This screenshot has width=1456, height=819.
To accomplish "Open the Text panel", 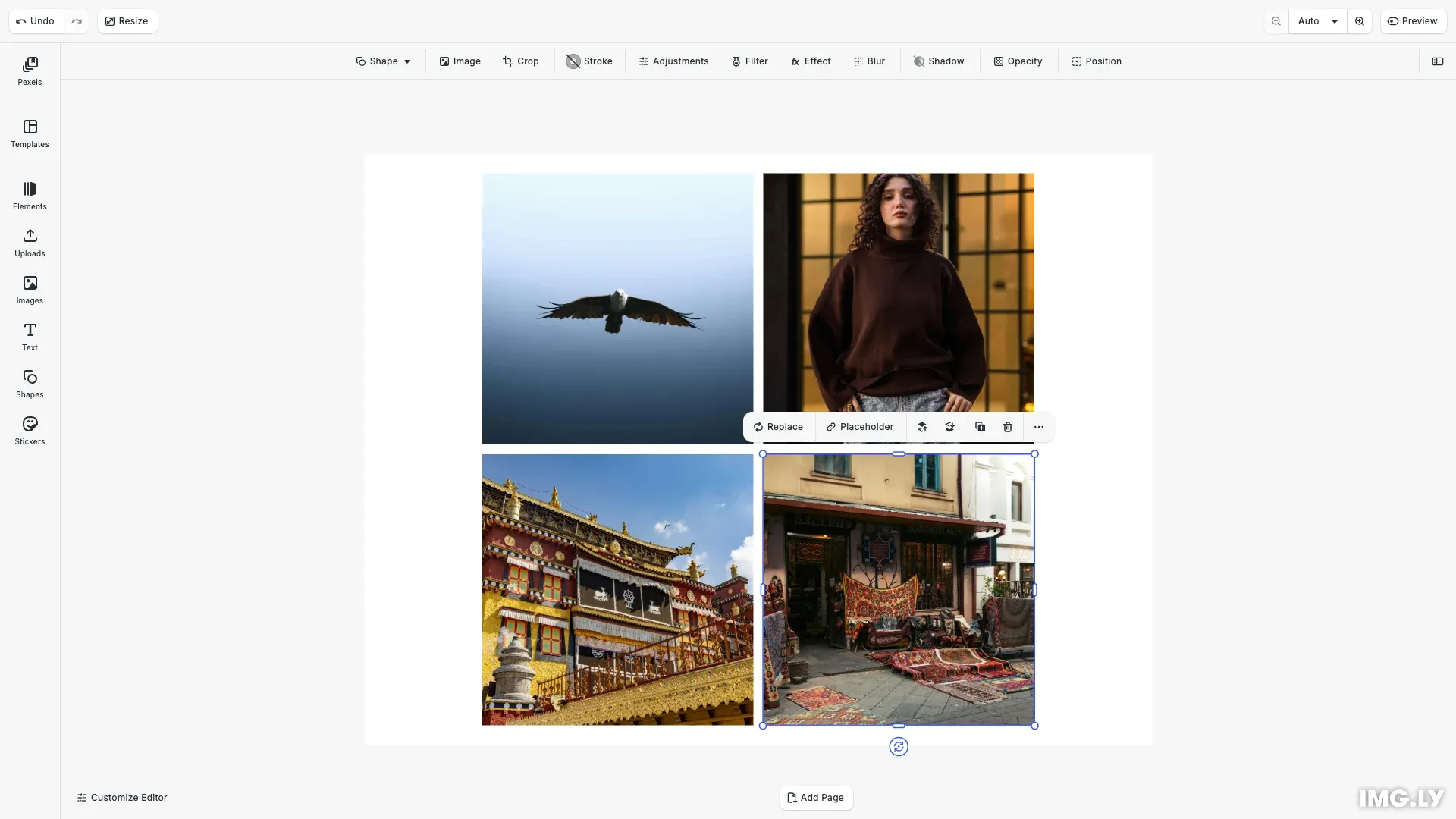I will (29, 337).
